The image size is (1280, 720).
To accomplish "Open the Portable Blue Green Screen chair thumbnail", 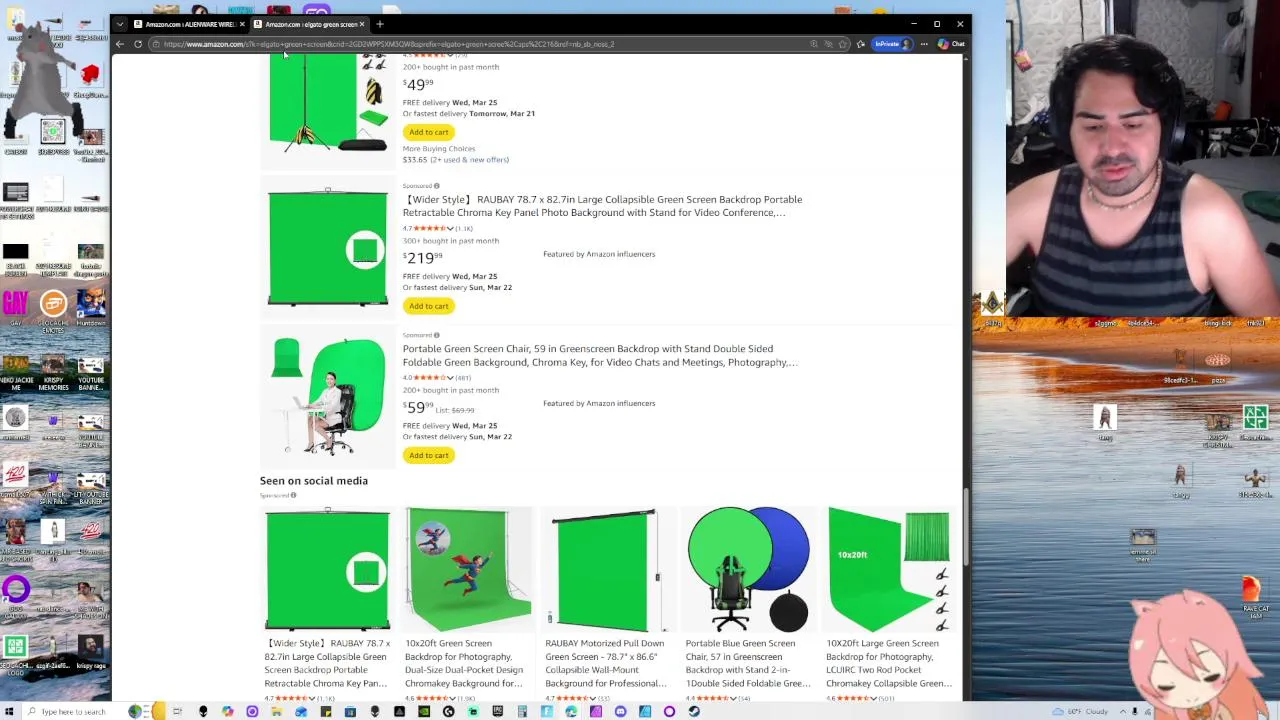I will click(748, 570).
